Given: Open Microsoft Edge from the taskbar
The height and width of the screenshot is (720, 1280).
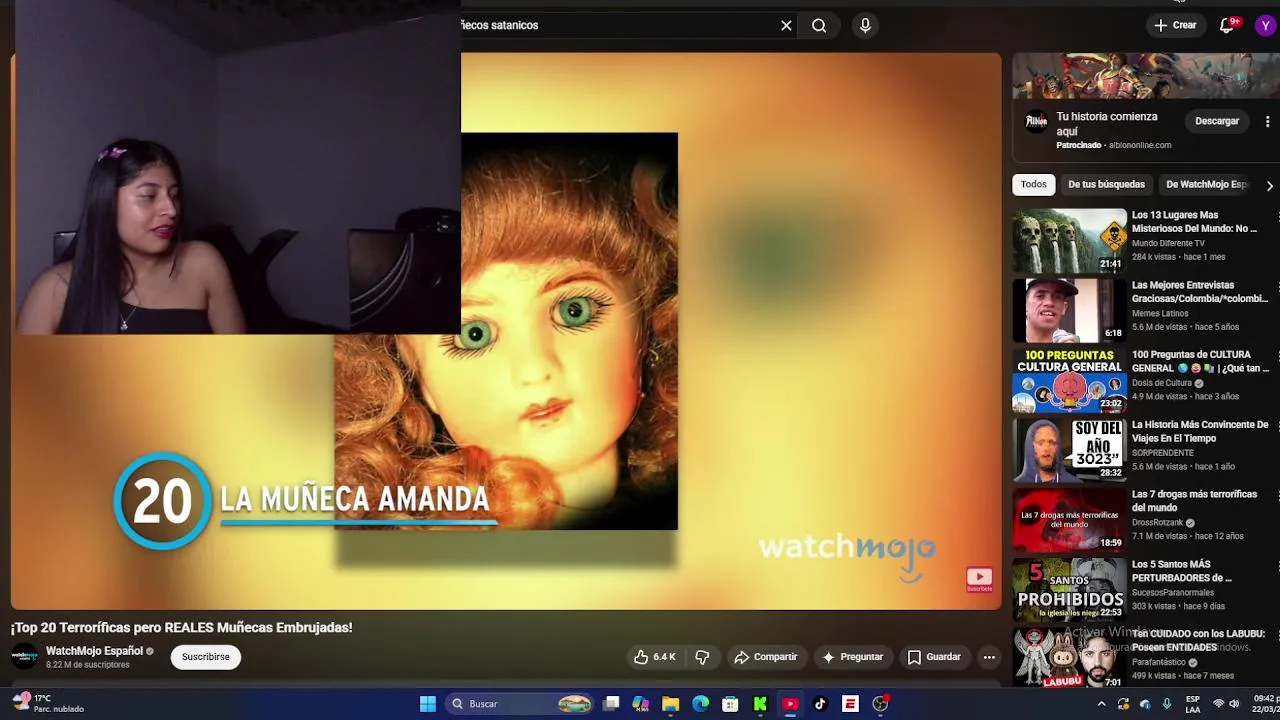Looking at the screenshot, I should 701,704.
